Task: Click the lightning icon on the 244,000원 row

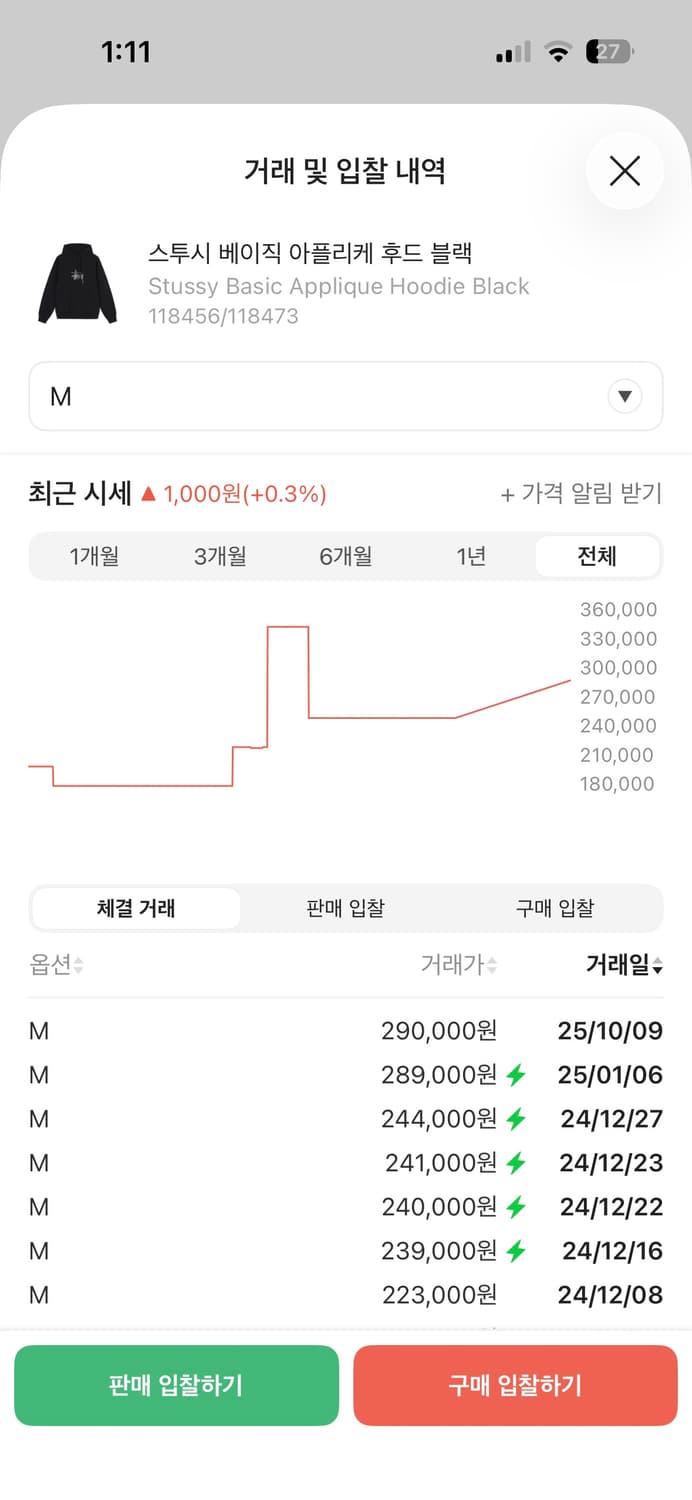Action: click(x=517, y=1119)
